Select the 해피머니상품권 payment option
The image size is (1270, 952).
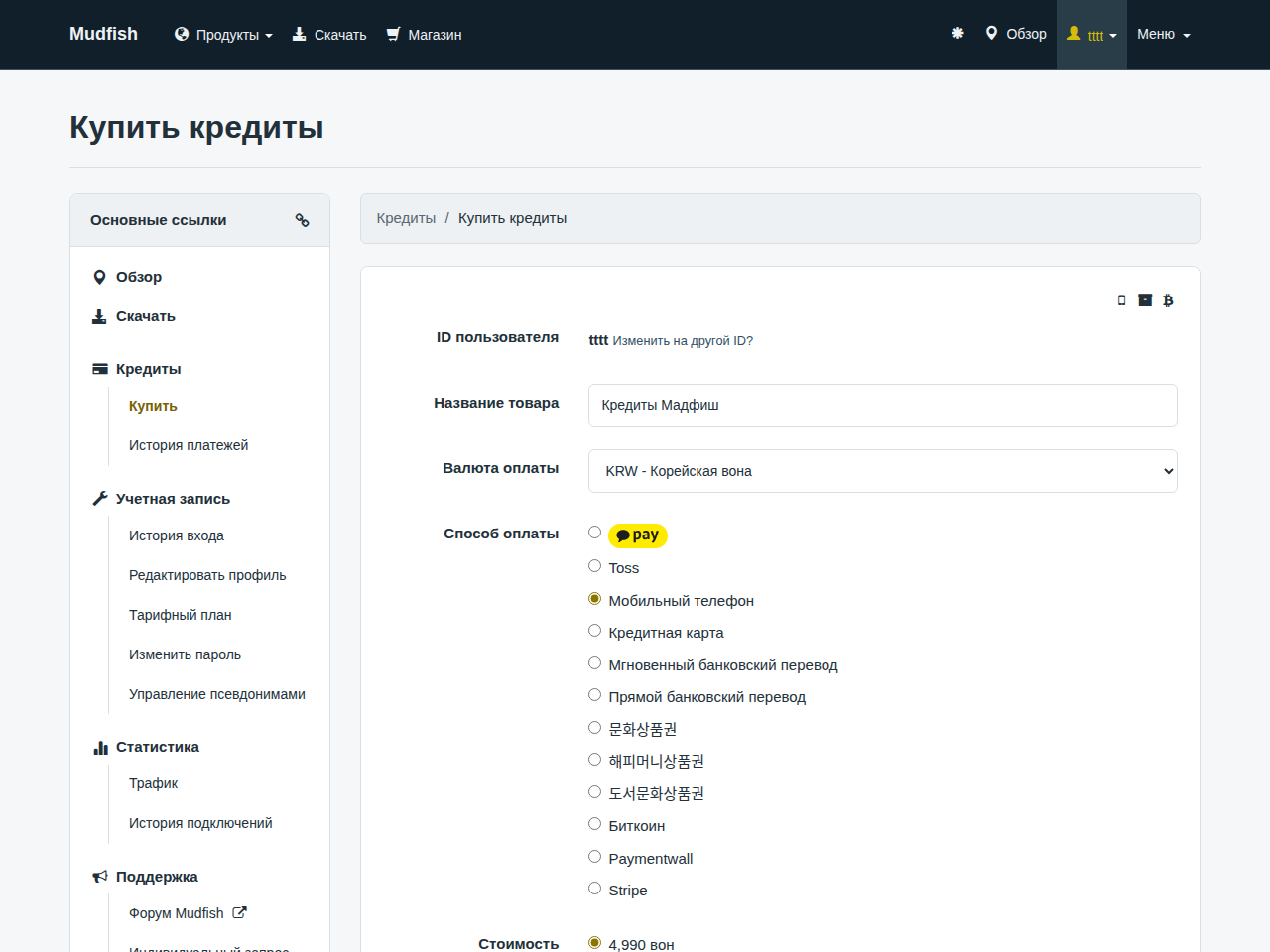pos(595,760)
